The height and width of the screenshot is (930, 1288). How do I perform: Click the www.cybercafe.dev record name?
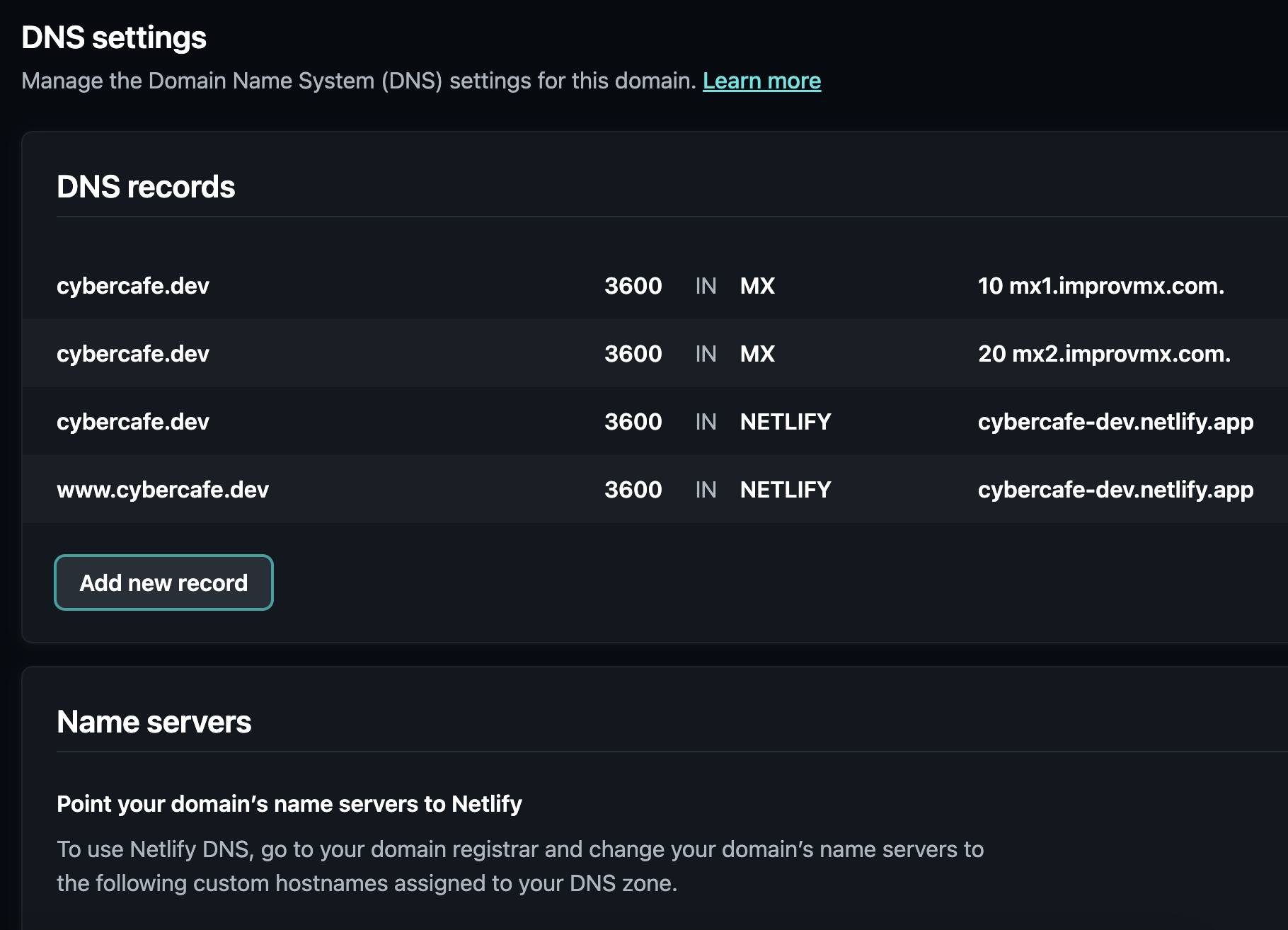point(163,490)
